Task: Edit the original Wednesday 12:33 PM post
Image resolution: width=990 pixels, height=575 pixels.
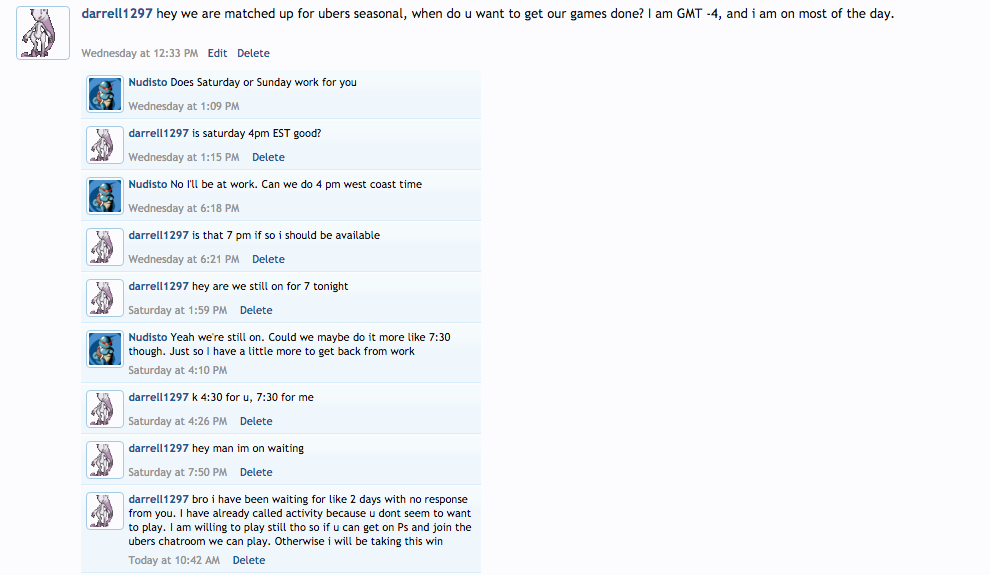Action: click(x=217, y=53)
